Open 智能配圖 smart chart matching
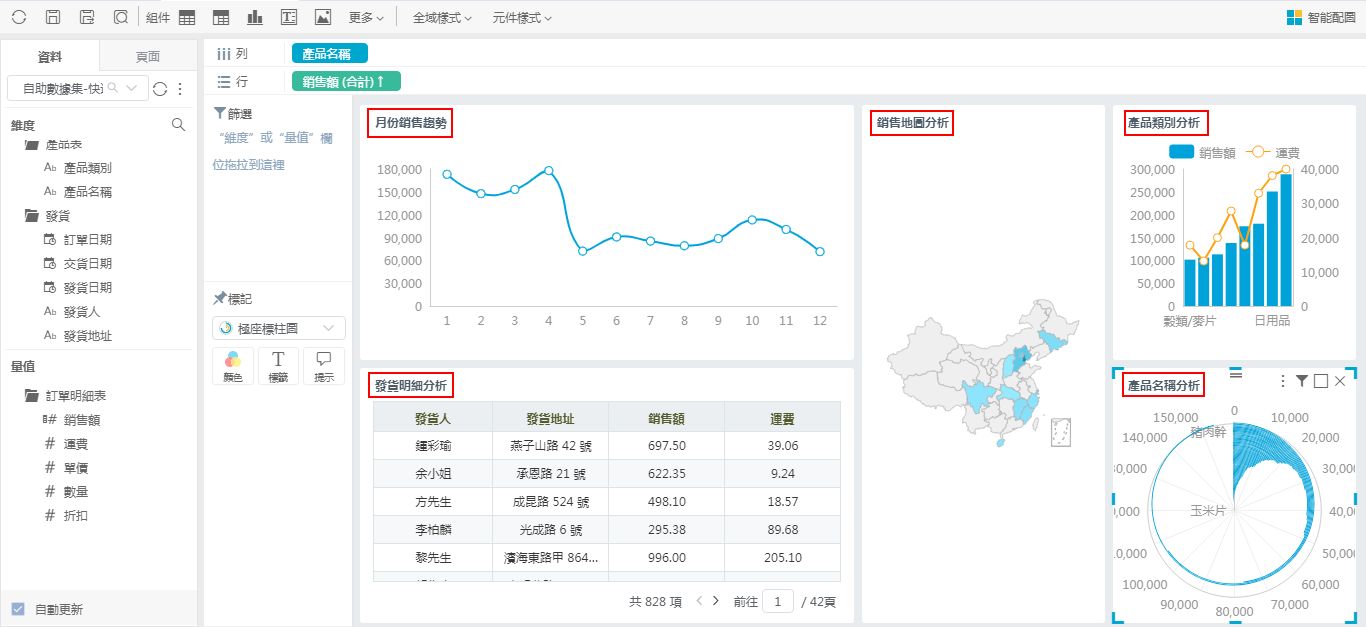This screenshot has width=1366, height=627. coord(1320,17)
